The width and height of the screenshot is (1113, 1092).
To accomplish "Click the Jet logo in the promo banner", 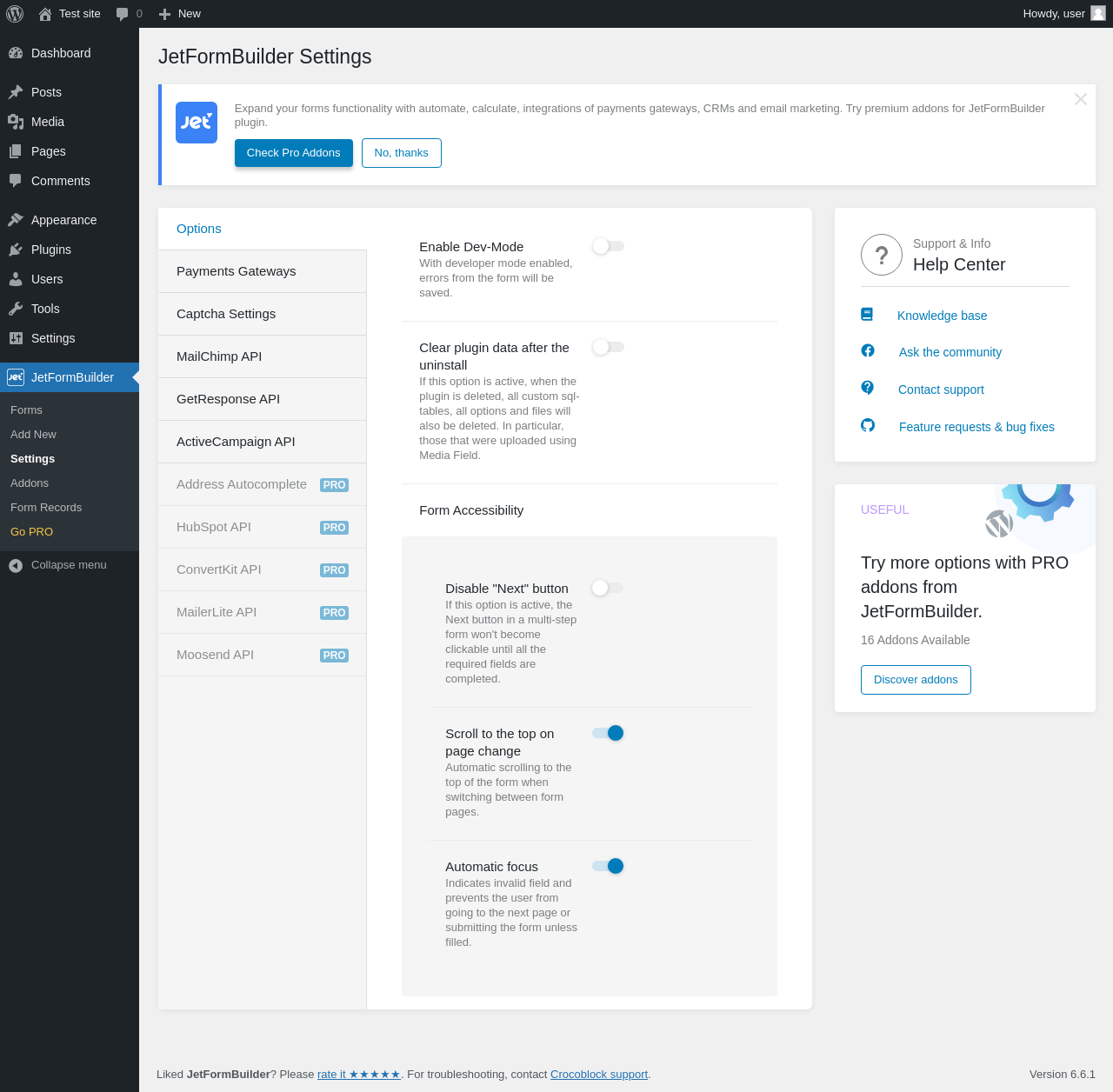I will [197, 123].
